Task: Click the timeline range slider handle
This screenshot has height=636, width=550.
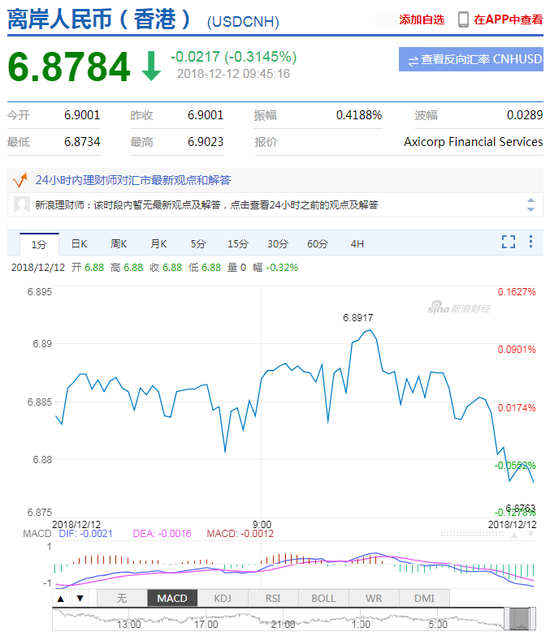Action: coord(520,619)
